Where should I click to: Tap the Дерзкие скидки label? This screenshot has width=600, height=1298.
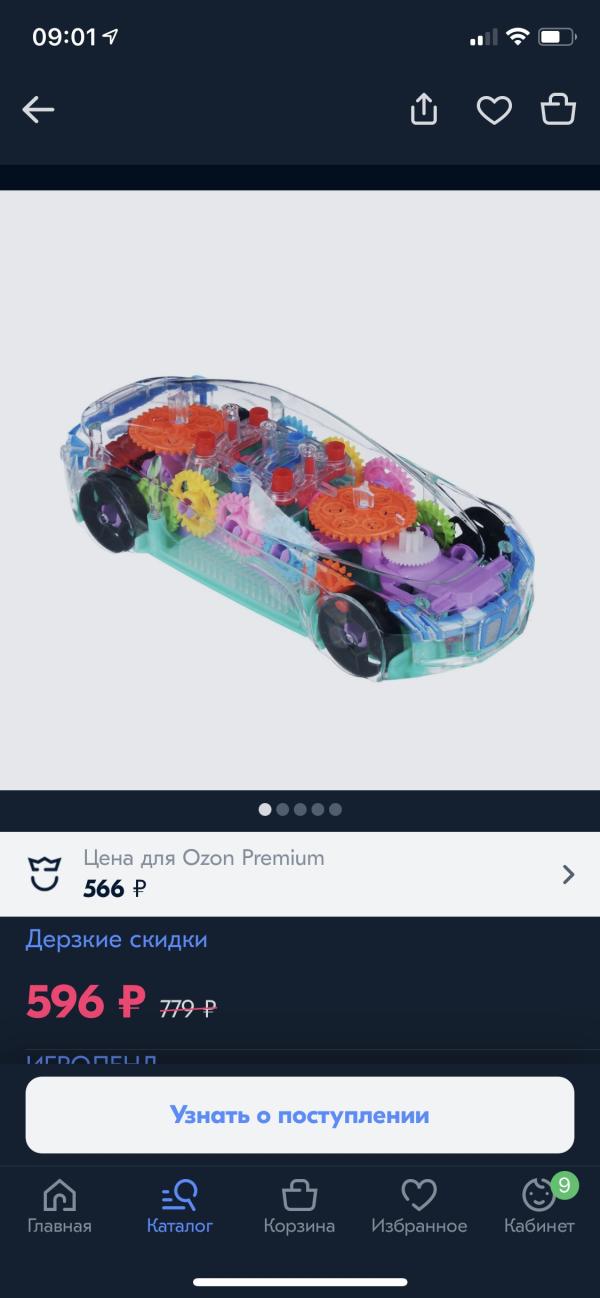coord(117,940)
